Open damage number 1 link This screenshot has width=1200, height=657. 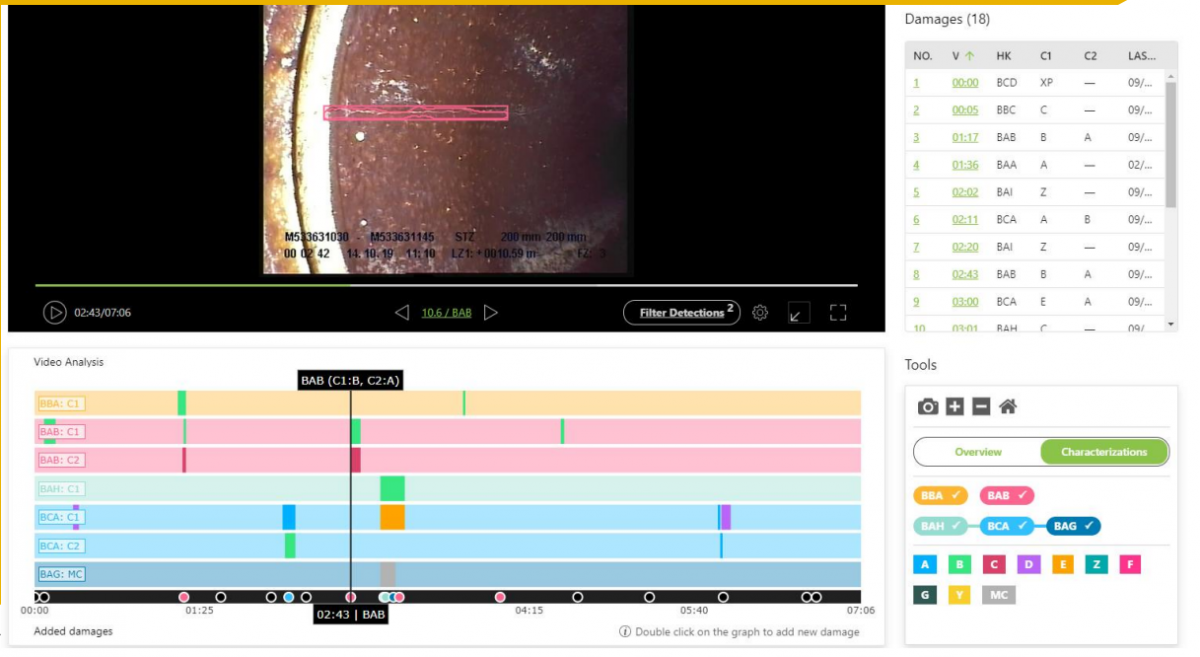point(916,83)
